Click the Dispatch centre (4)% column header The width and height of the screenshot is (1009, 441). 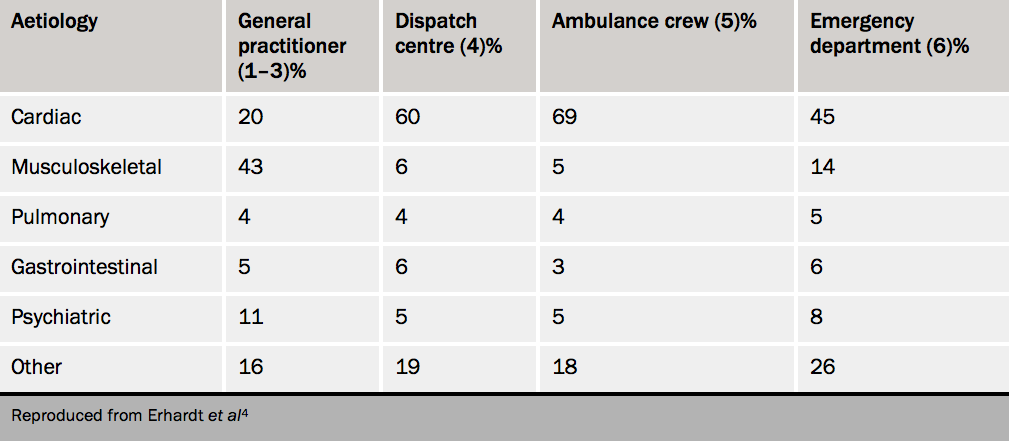[447, 34]
